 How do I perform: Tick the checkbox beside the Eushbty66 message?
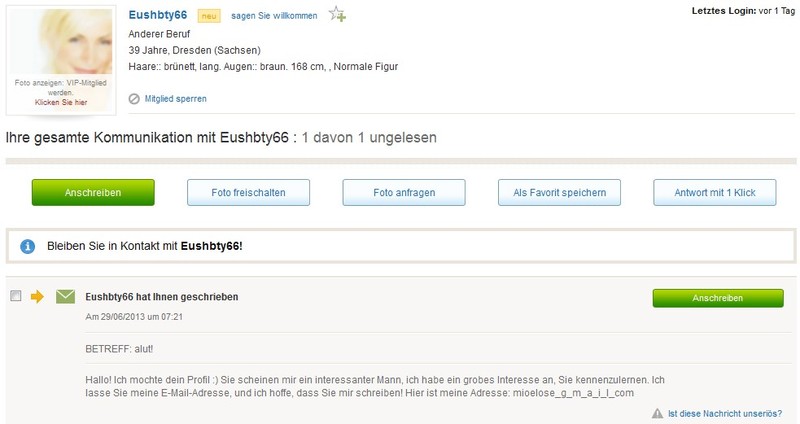click(x=16, y=296)
